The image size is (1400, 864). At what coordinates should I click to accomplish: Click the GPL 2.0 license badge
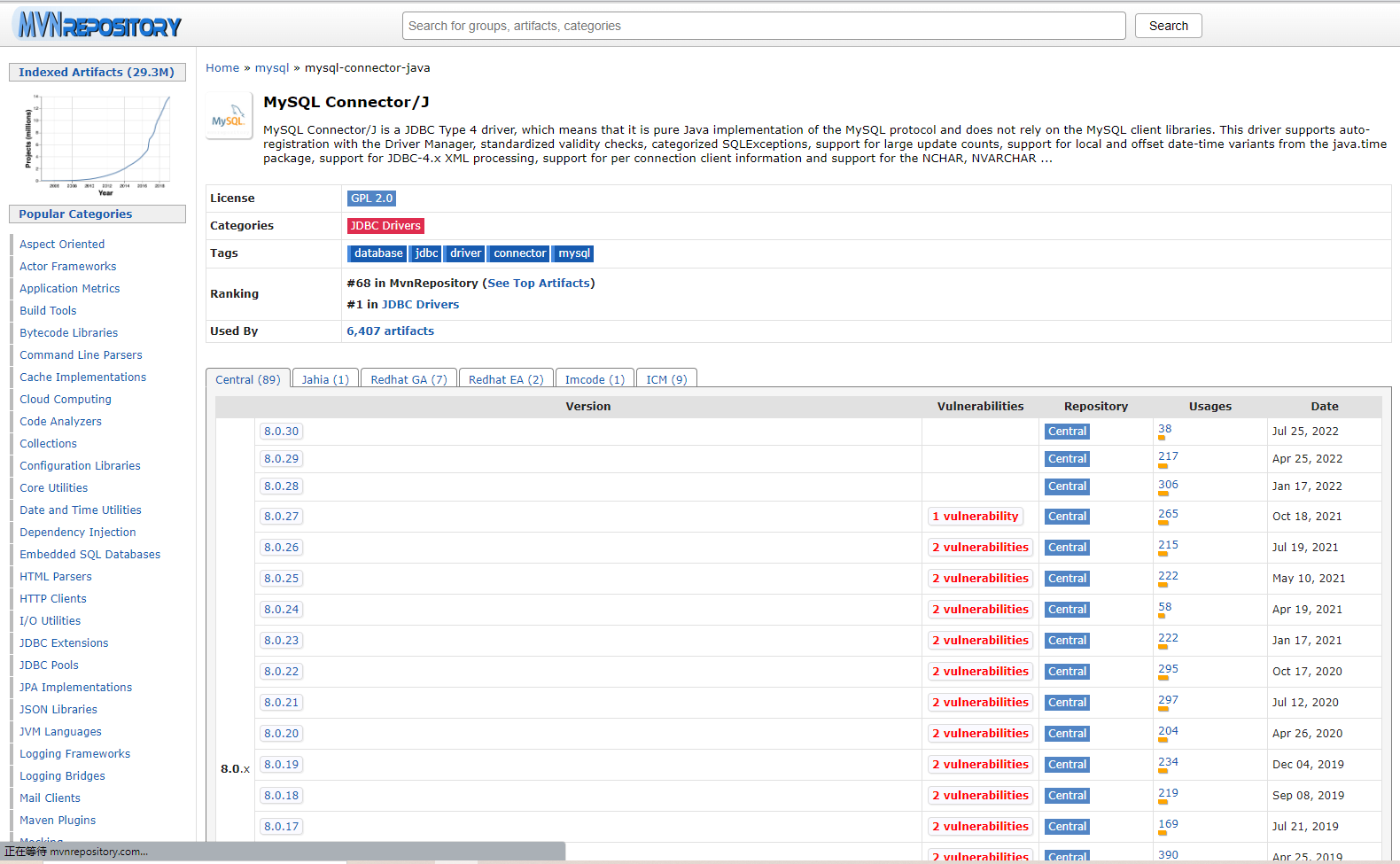click(371, 198)
